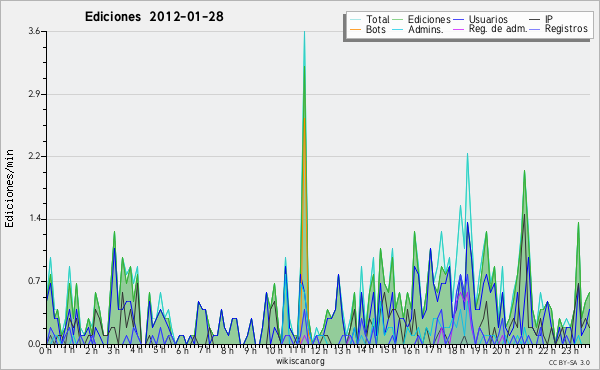Click the '21 h' x-axis label
600x370 pixels.
point(523,351)
